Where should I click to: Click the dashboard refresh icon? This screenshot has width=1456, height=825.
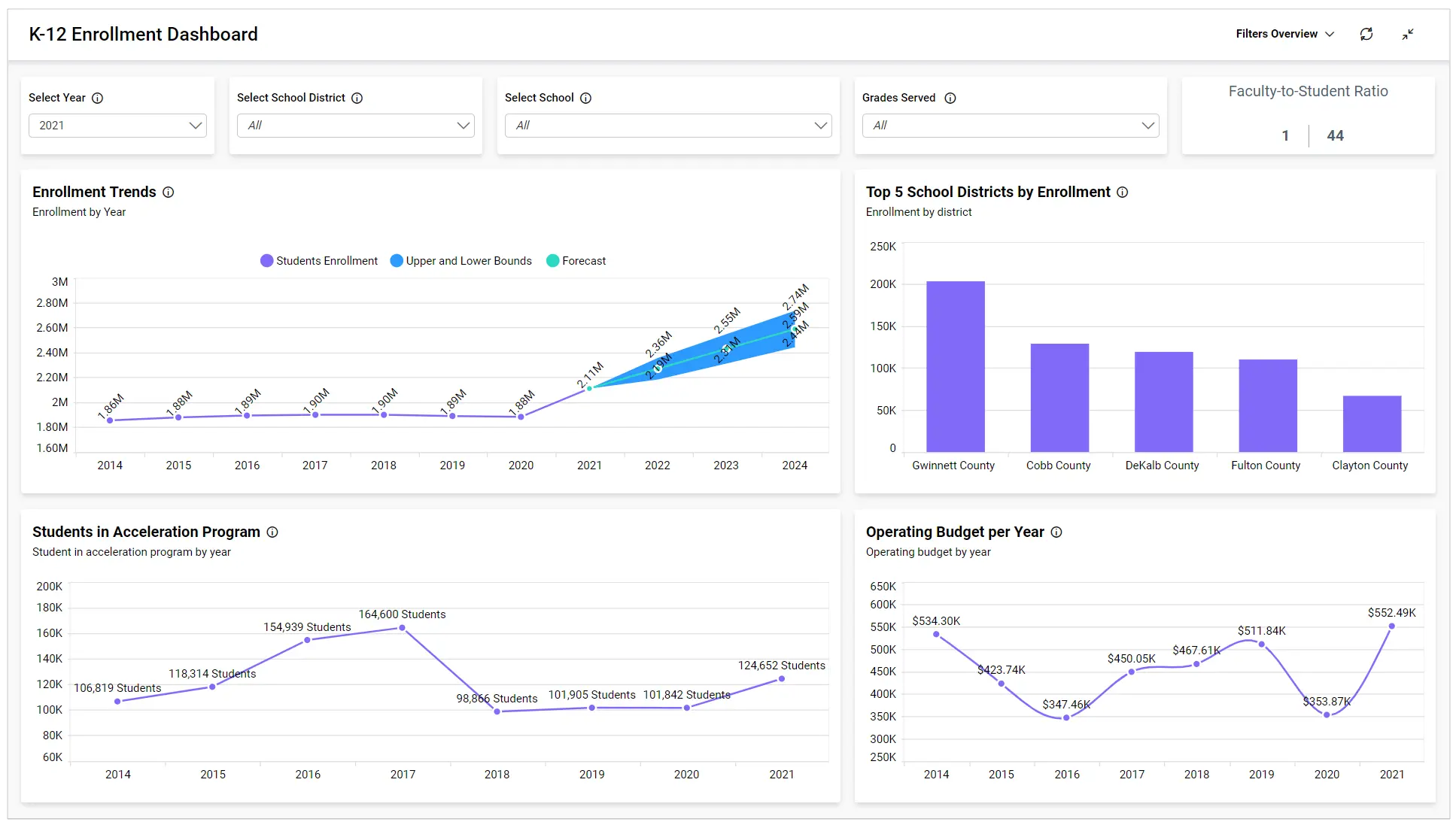coord(1366,34)
